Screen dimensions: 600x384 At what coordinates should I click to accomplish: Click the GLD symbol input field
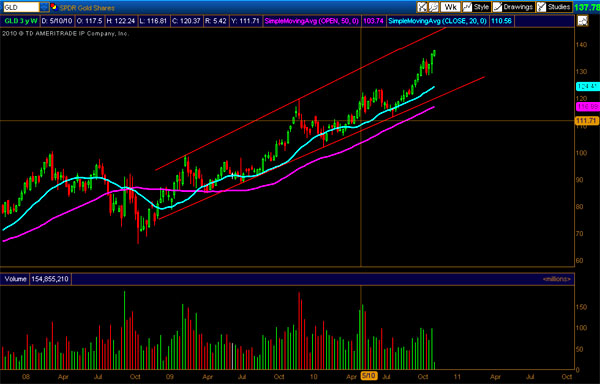(x=21, y=7)
